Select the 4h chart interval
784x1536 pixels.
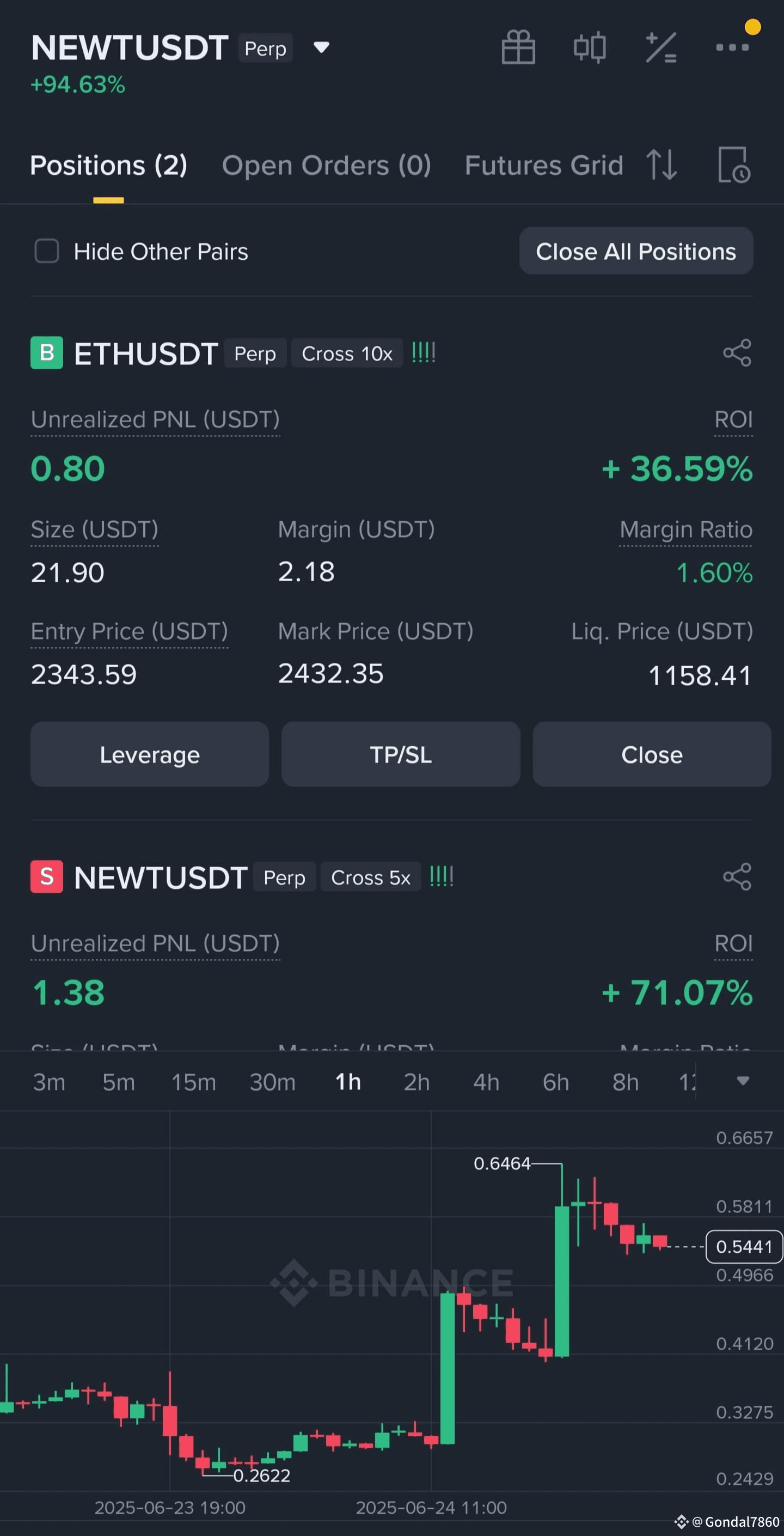[x=486, y=1082]
